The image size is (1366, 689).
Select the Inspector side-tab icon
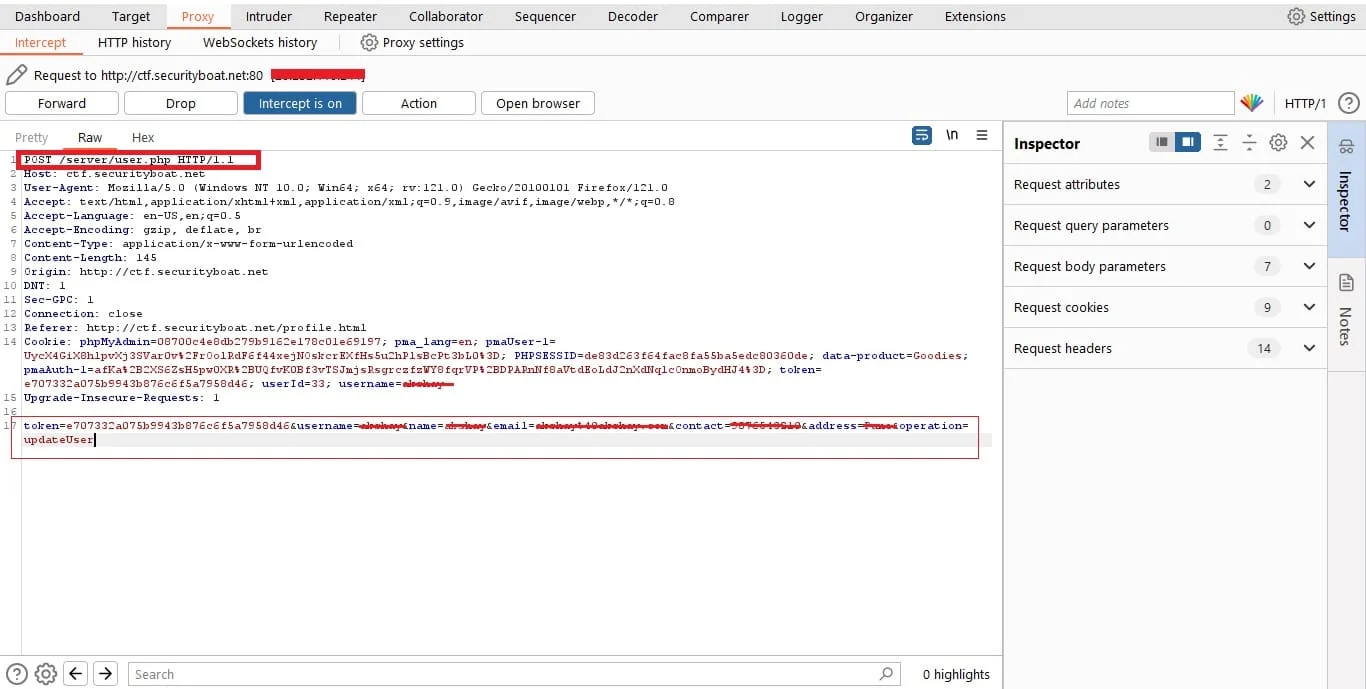point(1346,147)
